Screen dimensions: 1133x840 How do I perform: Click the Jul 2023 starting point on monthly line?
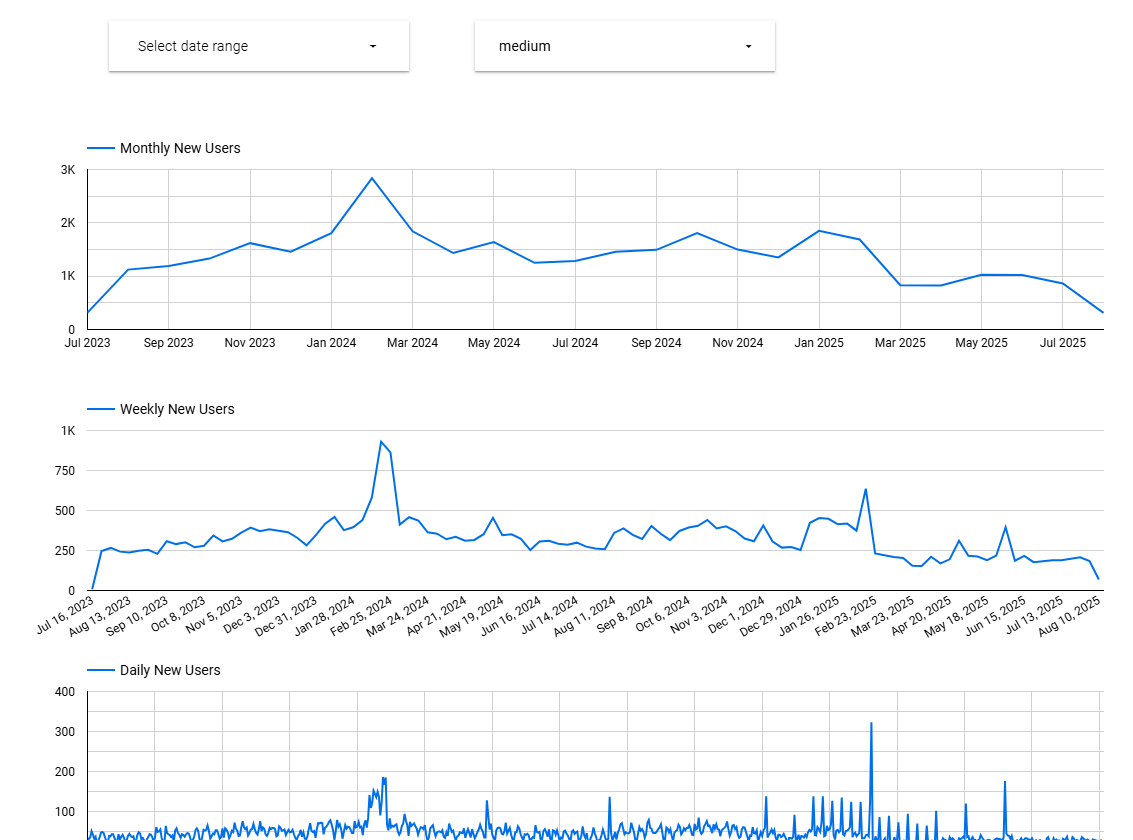[88, 313]
